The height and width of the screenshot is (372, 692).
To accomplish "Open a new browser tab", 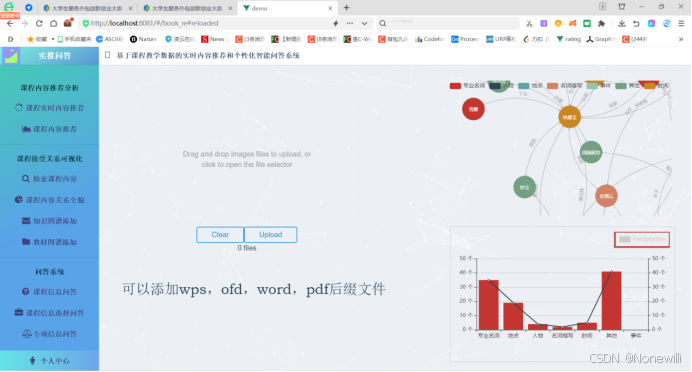I will coord(346,8).
